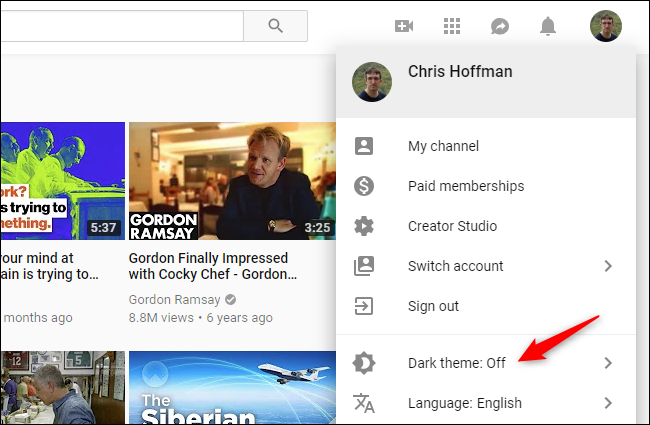
Task: Open the restaurant kitchen video thumbnail
Action: [x=63, y=387]
